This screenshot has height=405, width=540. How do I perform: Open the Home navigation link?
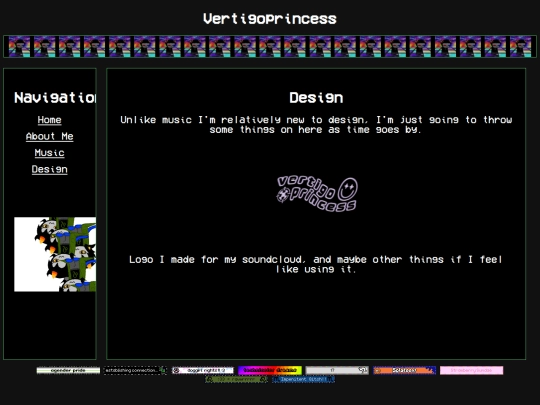click(x=49, y=120)
